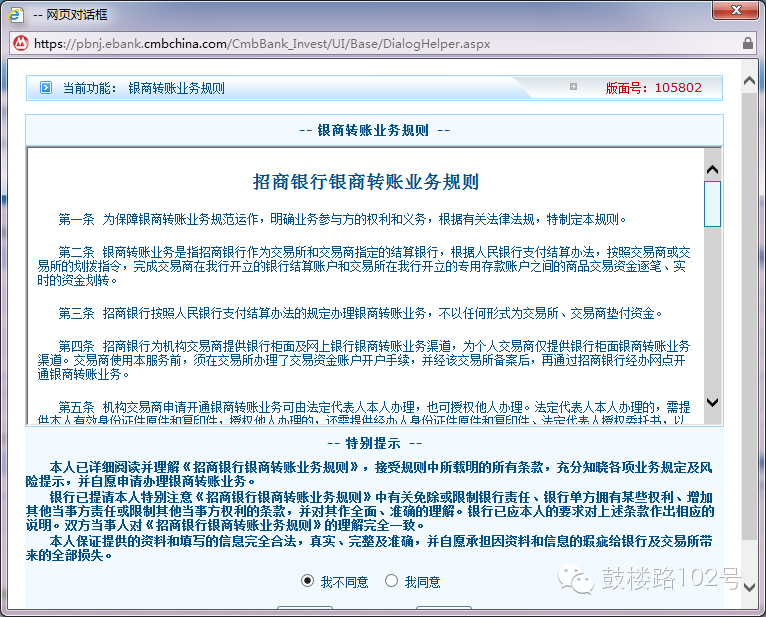The image size is (766, 617).
Task: Click the 本人保证提供的资料 paragraph
Action: [369, 548]
